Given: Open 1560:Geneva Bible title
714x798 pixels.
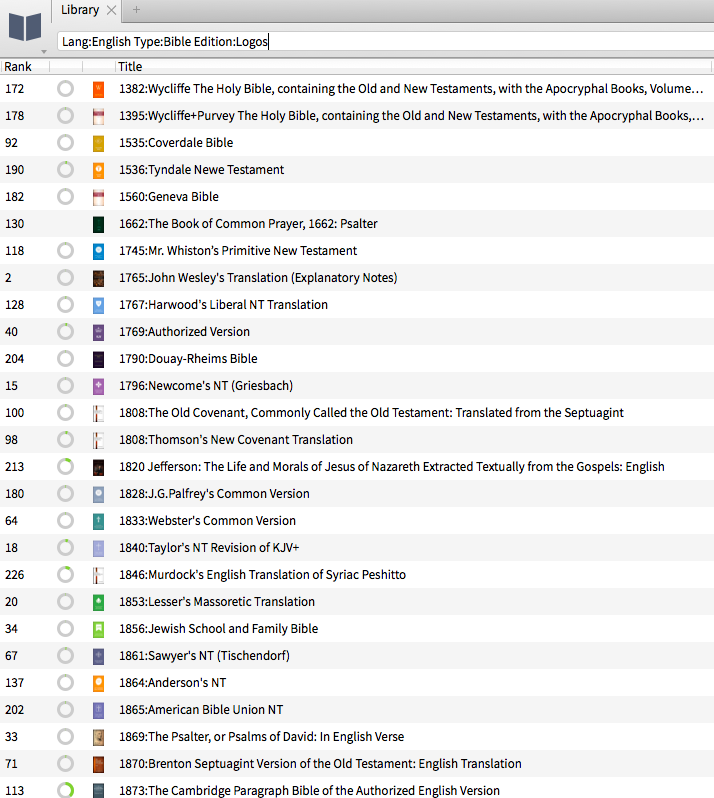Looking at the screenshot, I should [169, 196].
